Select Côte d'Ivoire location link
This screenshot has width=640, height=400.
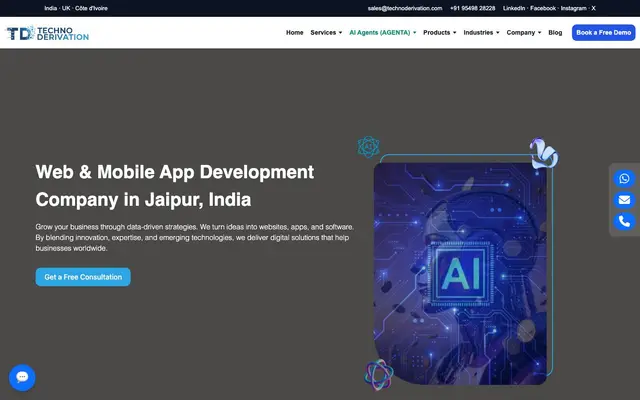click(x=91, y=8)
